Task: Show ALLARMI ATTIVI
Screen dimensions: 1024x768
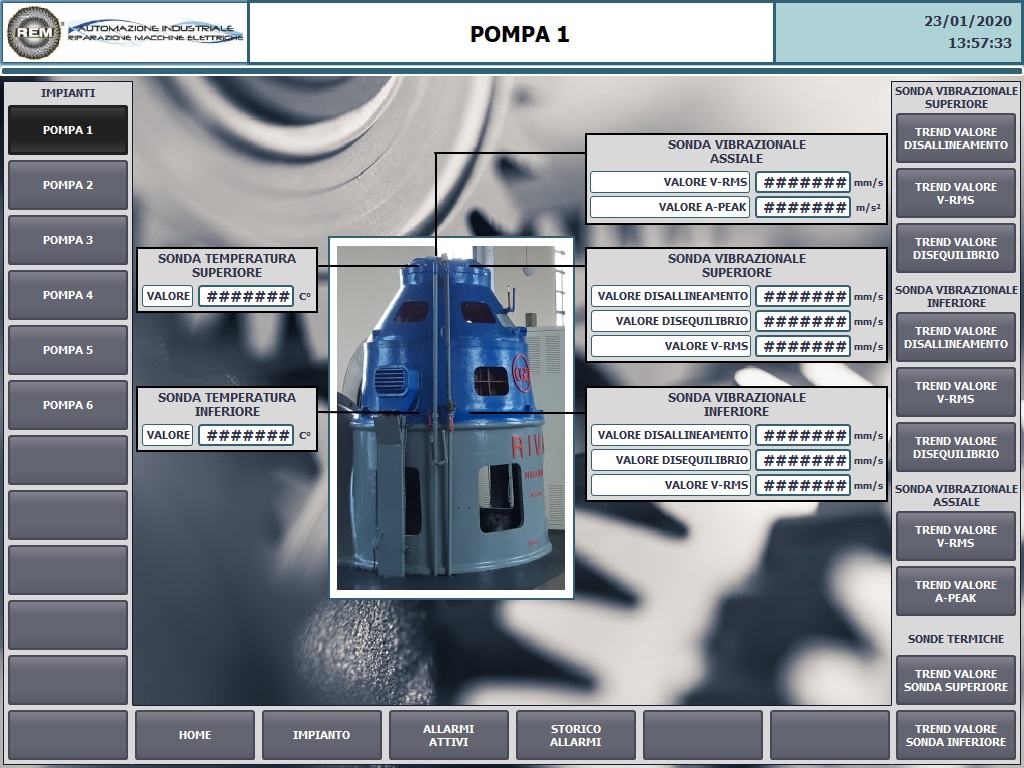Action: (x=449, y=735)
